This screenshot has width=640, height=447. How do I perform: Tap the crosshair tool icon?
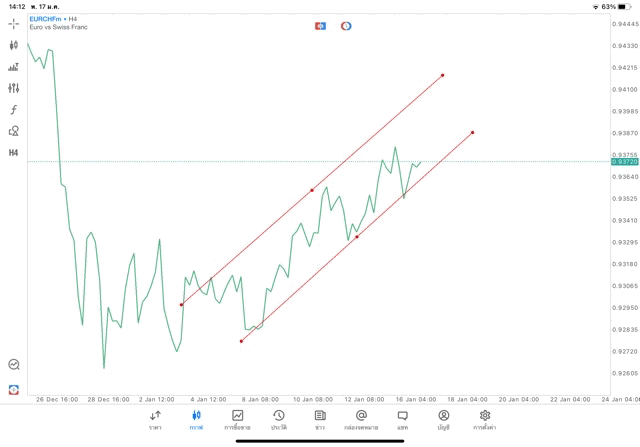click(14, 24)
